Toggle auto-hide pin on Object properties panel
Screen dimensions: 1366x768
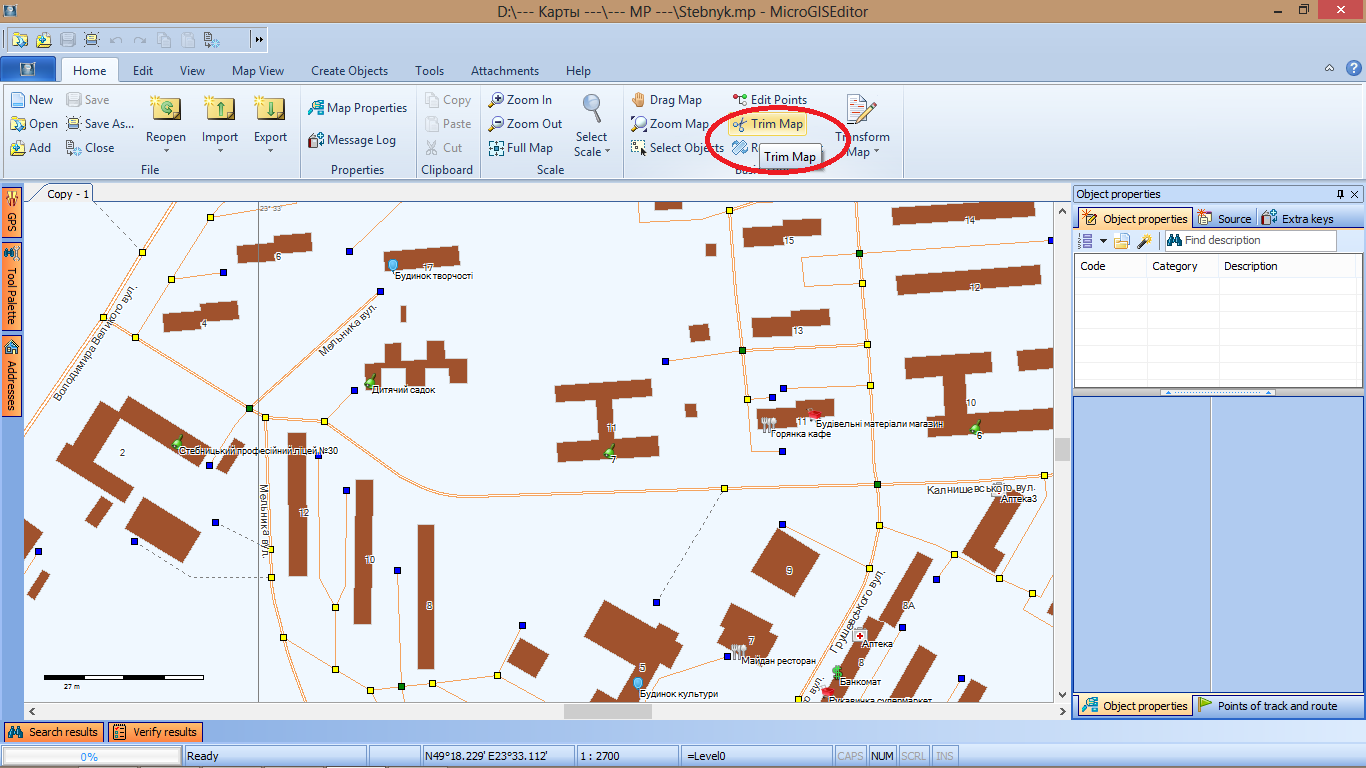point(1340,195)
